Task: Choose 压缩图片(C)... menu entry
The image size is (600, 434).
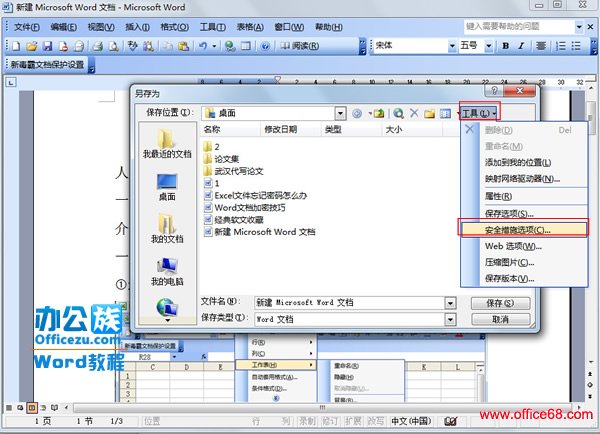Action: pyautogui.click(x=524, y=263)
